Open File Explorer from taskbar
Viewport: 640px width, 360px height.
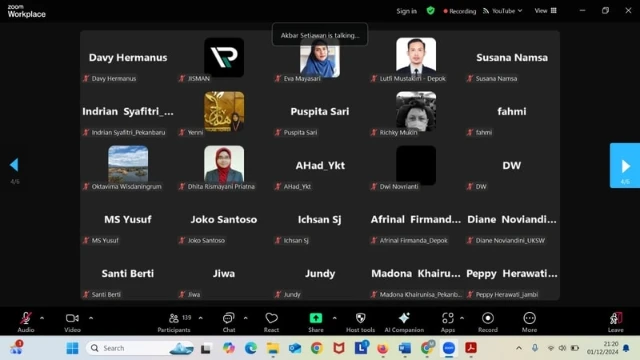click(x=273, y=348)
